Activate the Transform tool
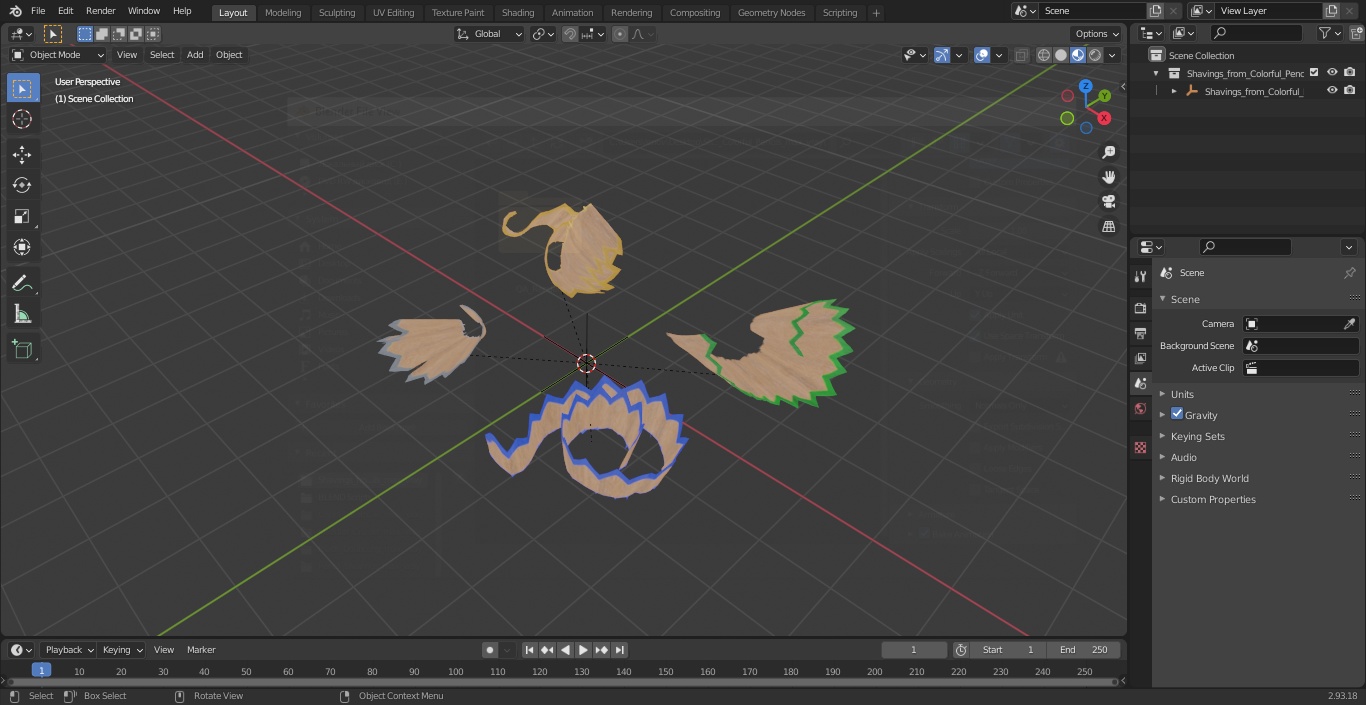The height and width of the screenshot is (705, 1366). tap(22, 247)
